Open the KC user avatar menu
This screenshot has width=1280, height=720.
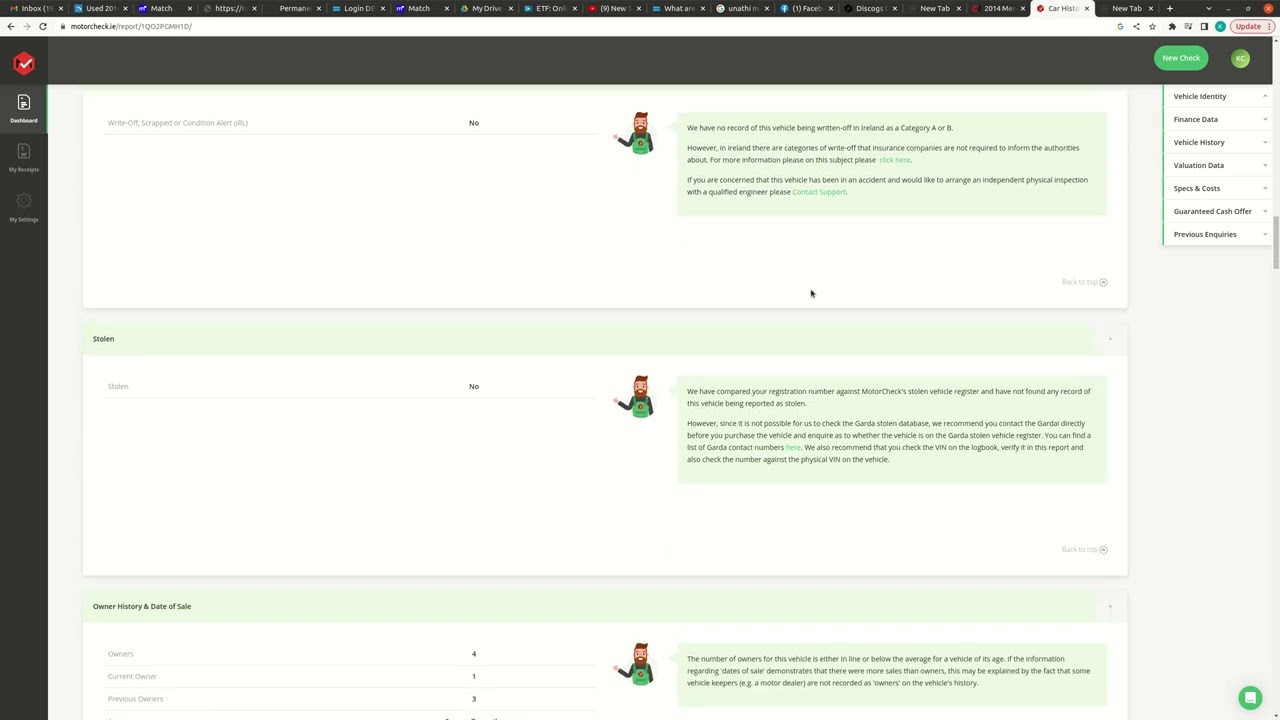(1240, 58)
